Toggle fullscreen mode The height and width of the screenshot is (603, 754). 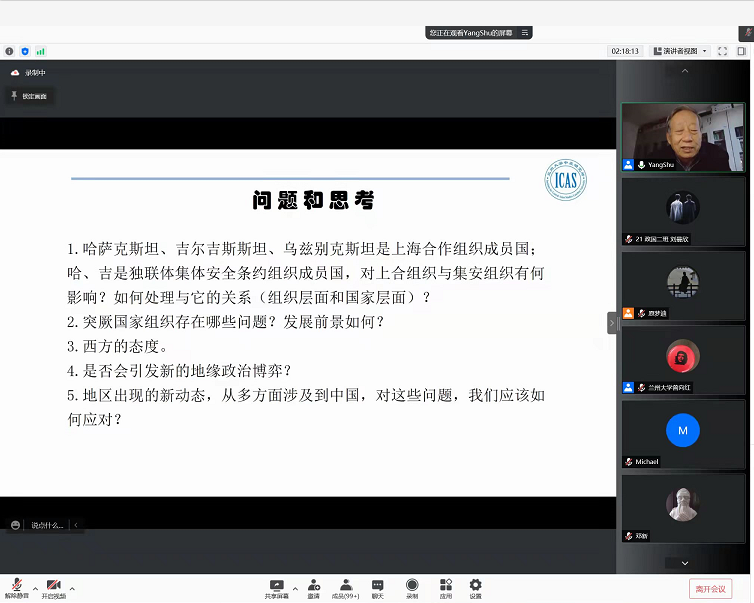(x=723, y=51)
